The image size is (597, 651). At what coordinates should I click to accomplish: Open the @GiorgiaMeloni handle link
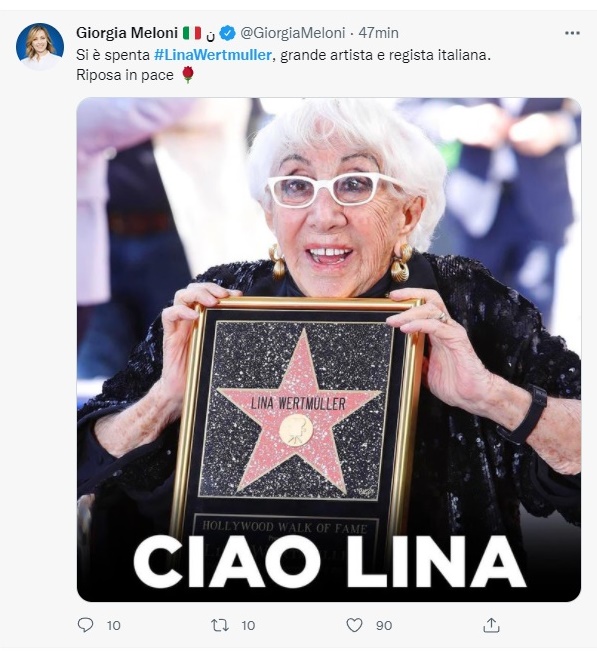pos(293,33)
